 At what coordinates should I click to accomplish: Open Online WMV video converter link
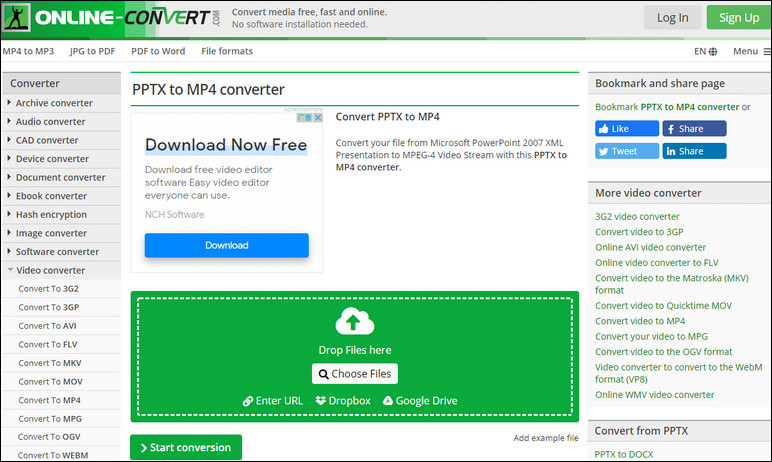pos(654,395)
